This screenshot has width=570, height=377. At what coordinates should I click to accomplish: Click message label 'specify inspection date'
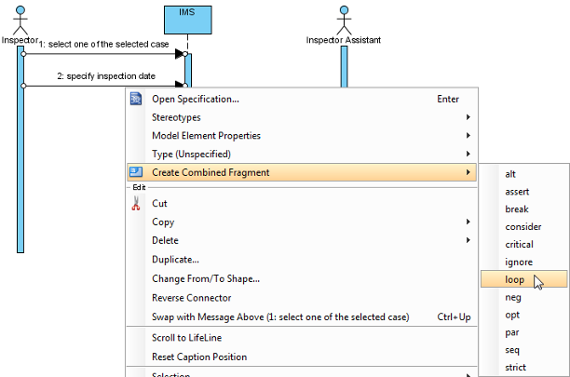(x=106, y=76)
